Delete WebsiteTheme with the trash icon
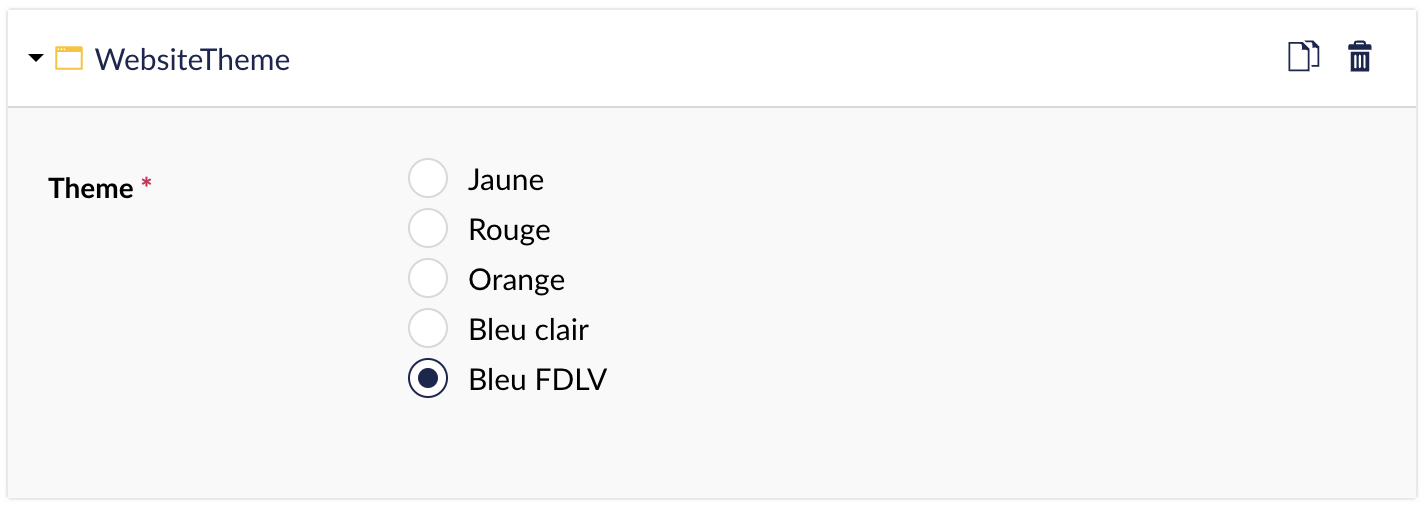Screen dimensions: 1426x508 coord(1359,56)
